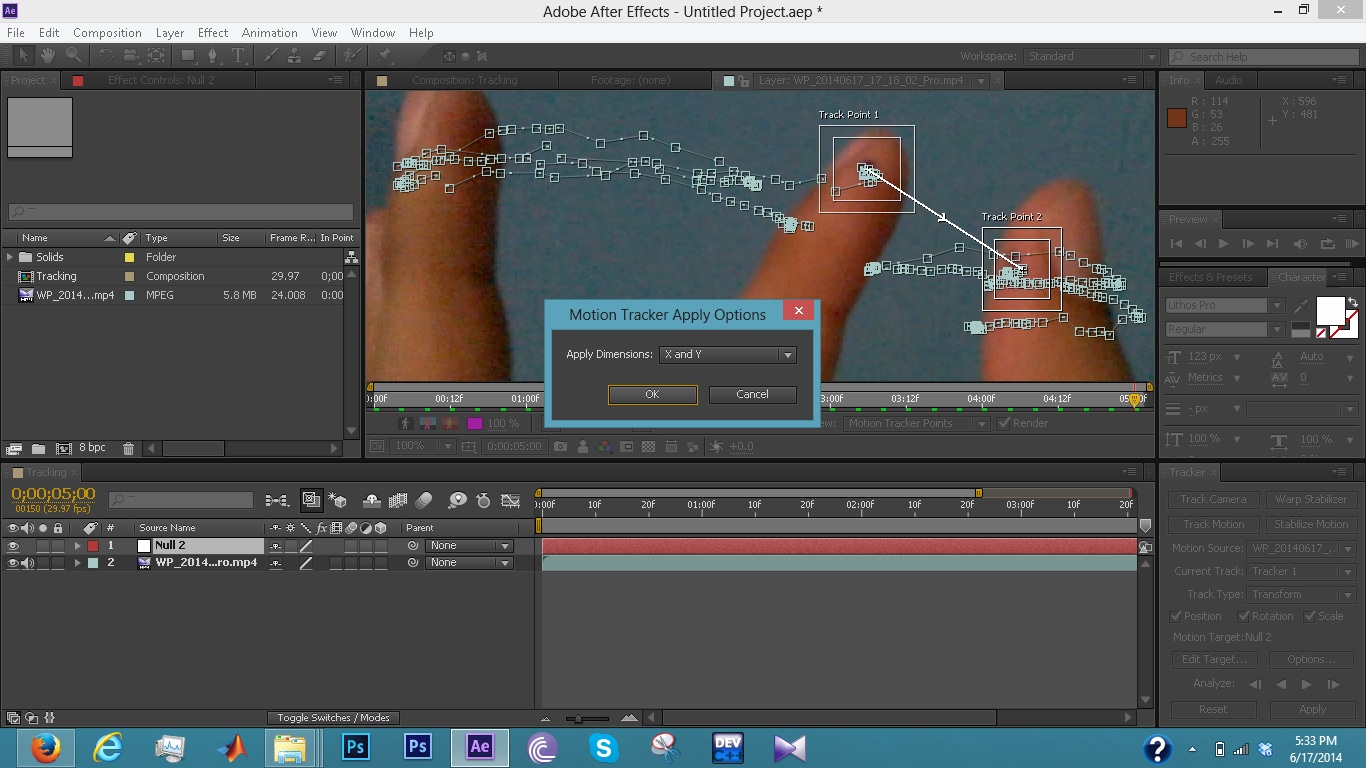Select the Pan Behind anchor tool
Viewport: 1366px width, 768px height.
pos(156,56)
